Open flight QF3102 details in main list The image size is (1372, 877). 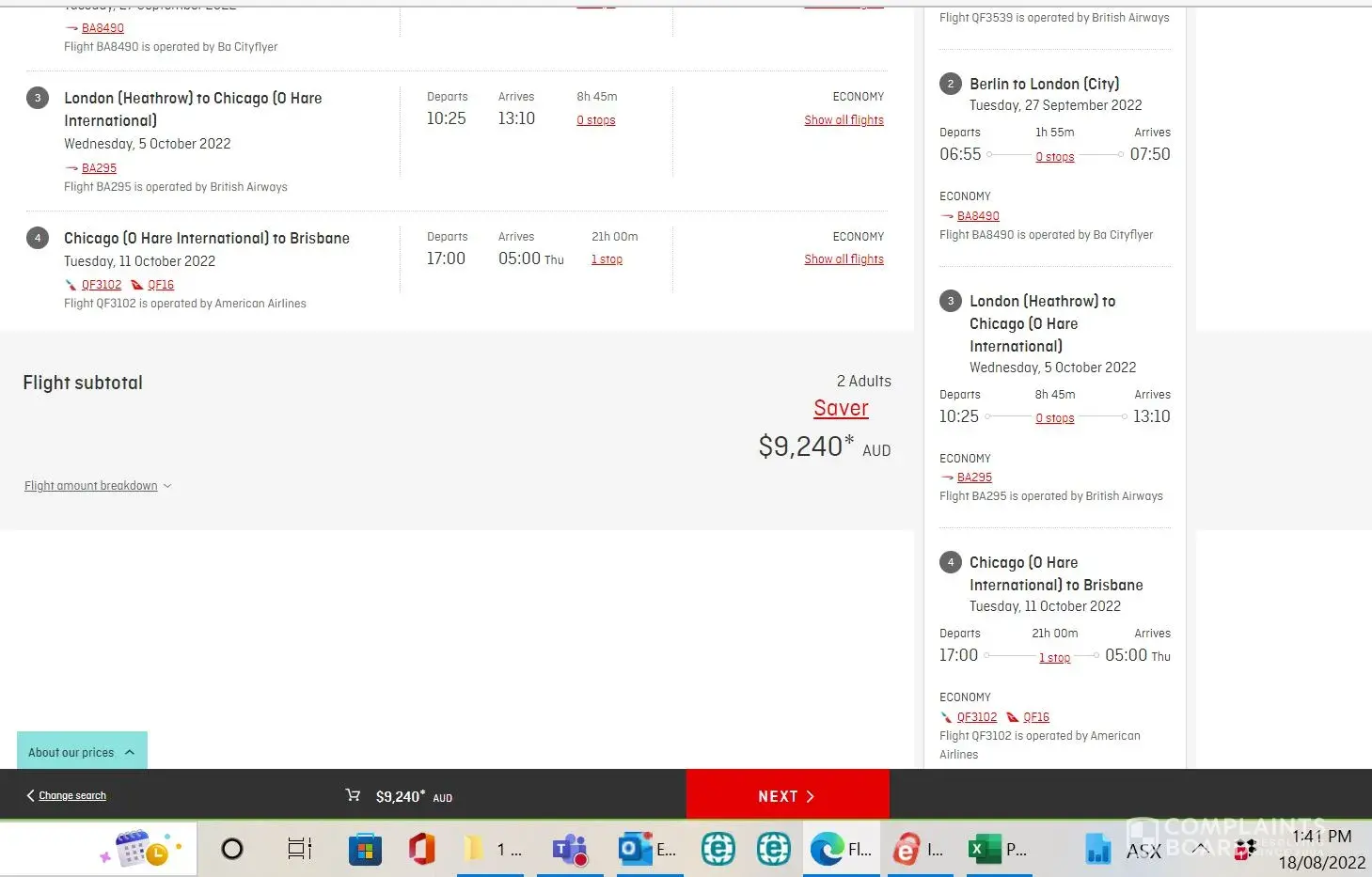tap(101, 285)
